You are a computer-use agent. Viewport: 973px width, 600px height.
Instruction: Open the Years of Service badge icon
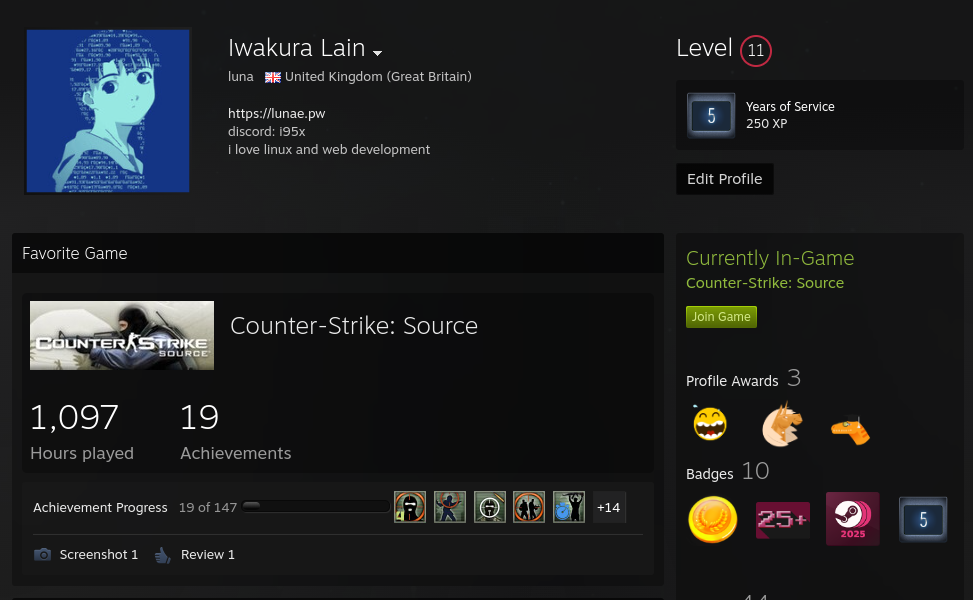pos(711,115)
